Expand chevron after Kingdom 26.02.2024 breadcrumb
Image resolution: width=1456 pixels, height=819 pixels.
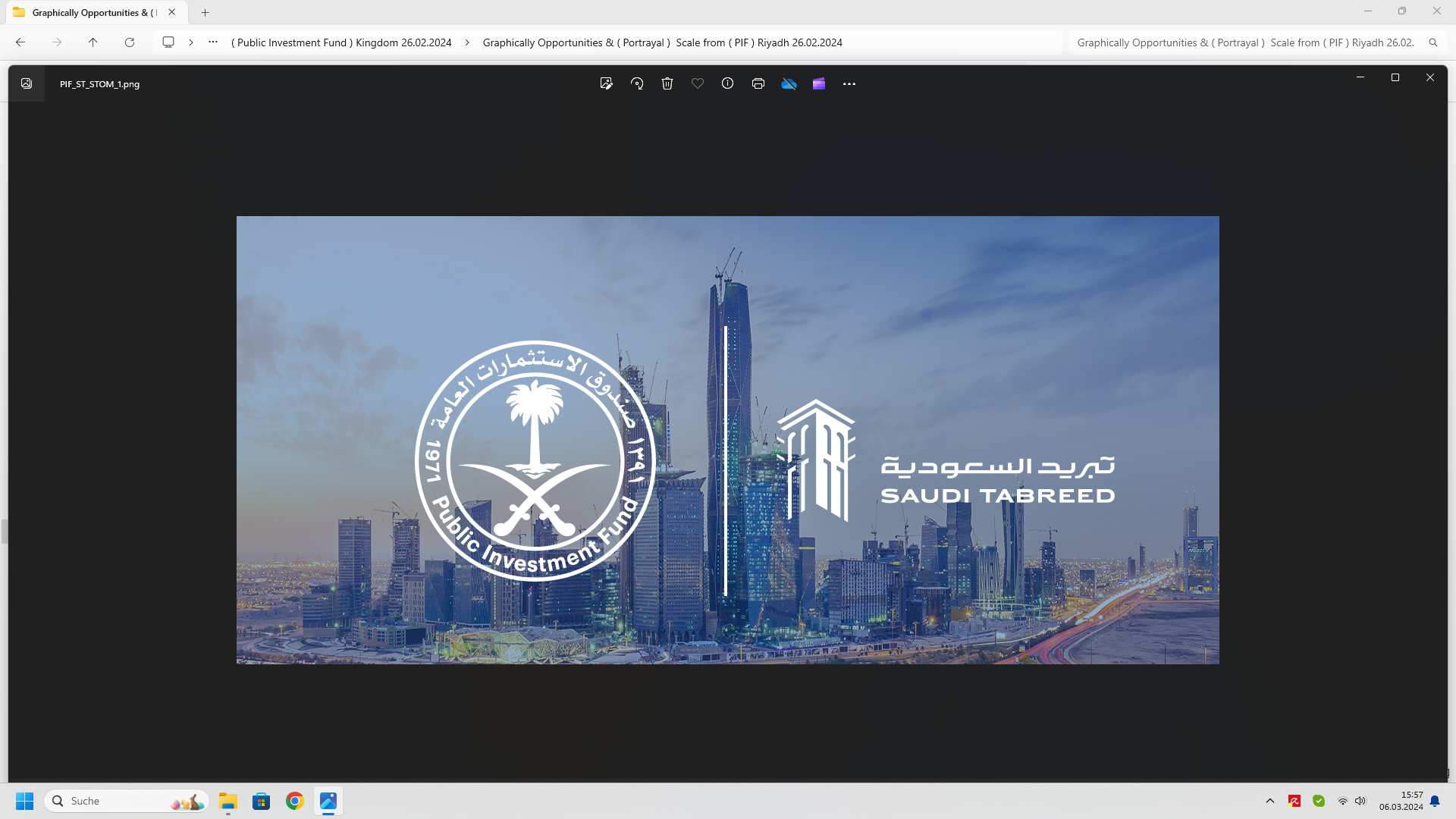[467, 42]
